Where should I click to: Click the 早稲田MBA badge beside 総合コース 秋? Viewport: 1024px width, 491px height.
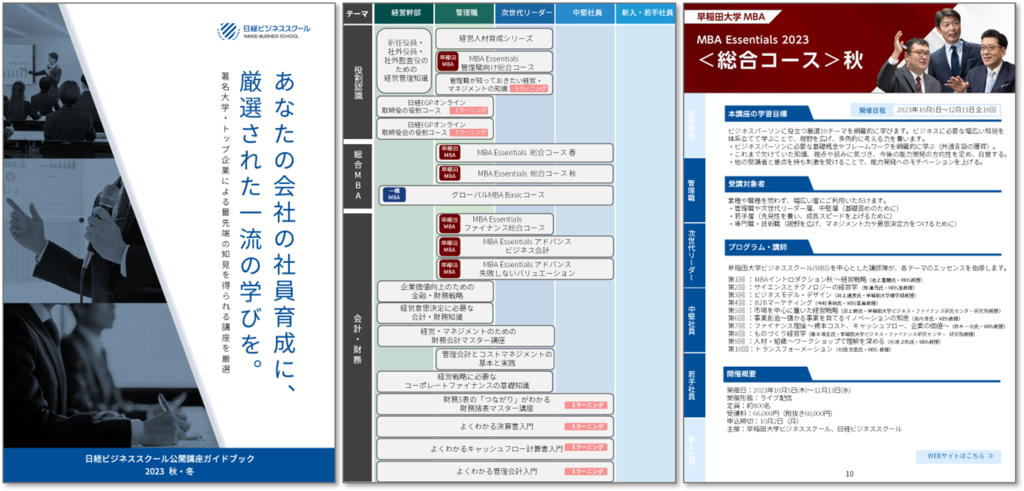[448, 174]
